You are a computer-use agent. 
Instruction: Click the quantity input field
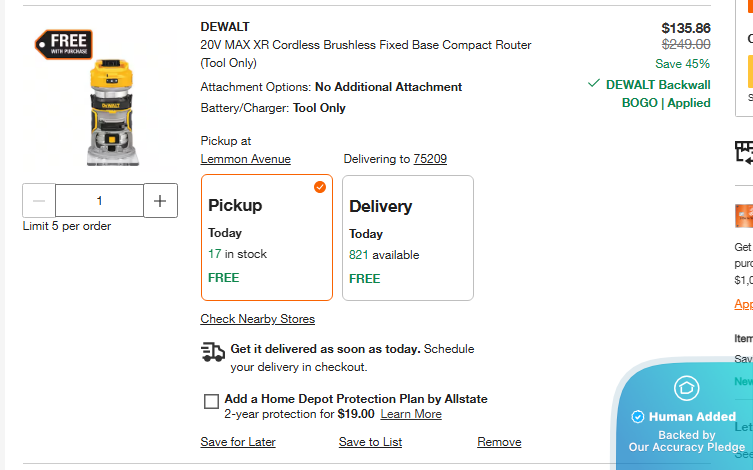point(99,201)
